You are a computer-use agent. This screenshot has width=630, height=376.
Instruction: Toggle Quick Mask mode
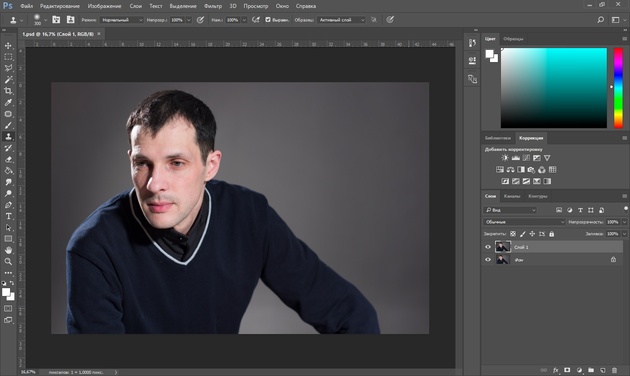coord(8,309)
